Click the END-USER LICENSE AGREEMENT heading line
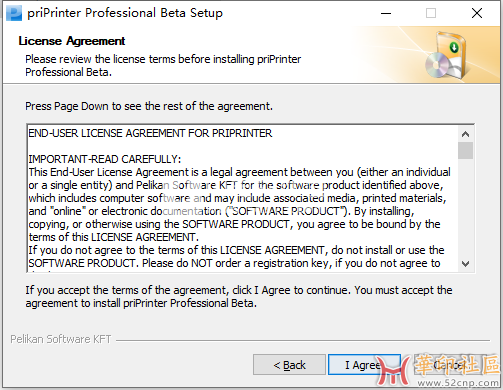The image size is (503, 390). tap(150, 133)
